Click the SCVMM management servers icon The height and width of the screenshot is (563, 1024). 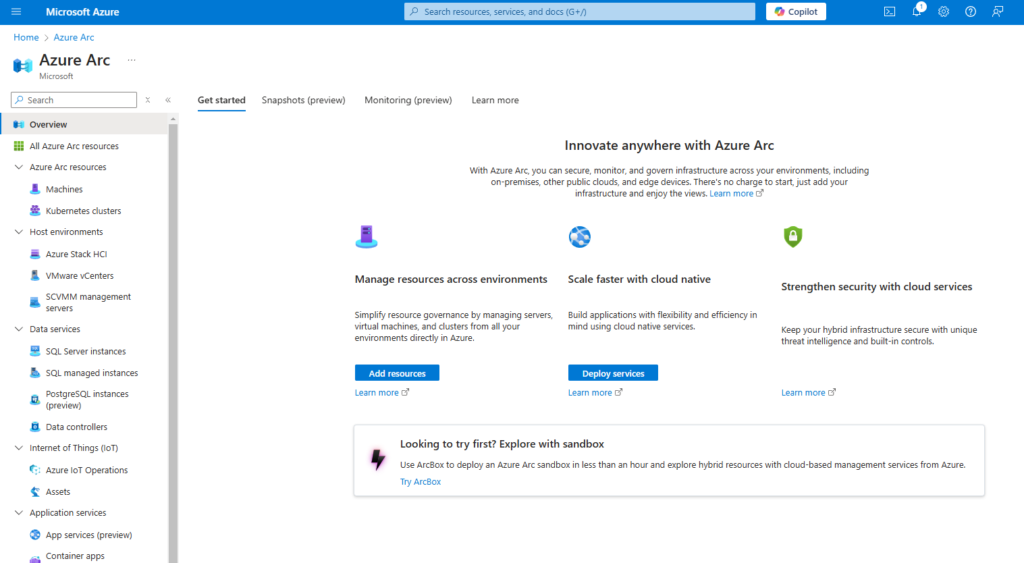point(35,302)
